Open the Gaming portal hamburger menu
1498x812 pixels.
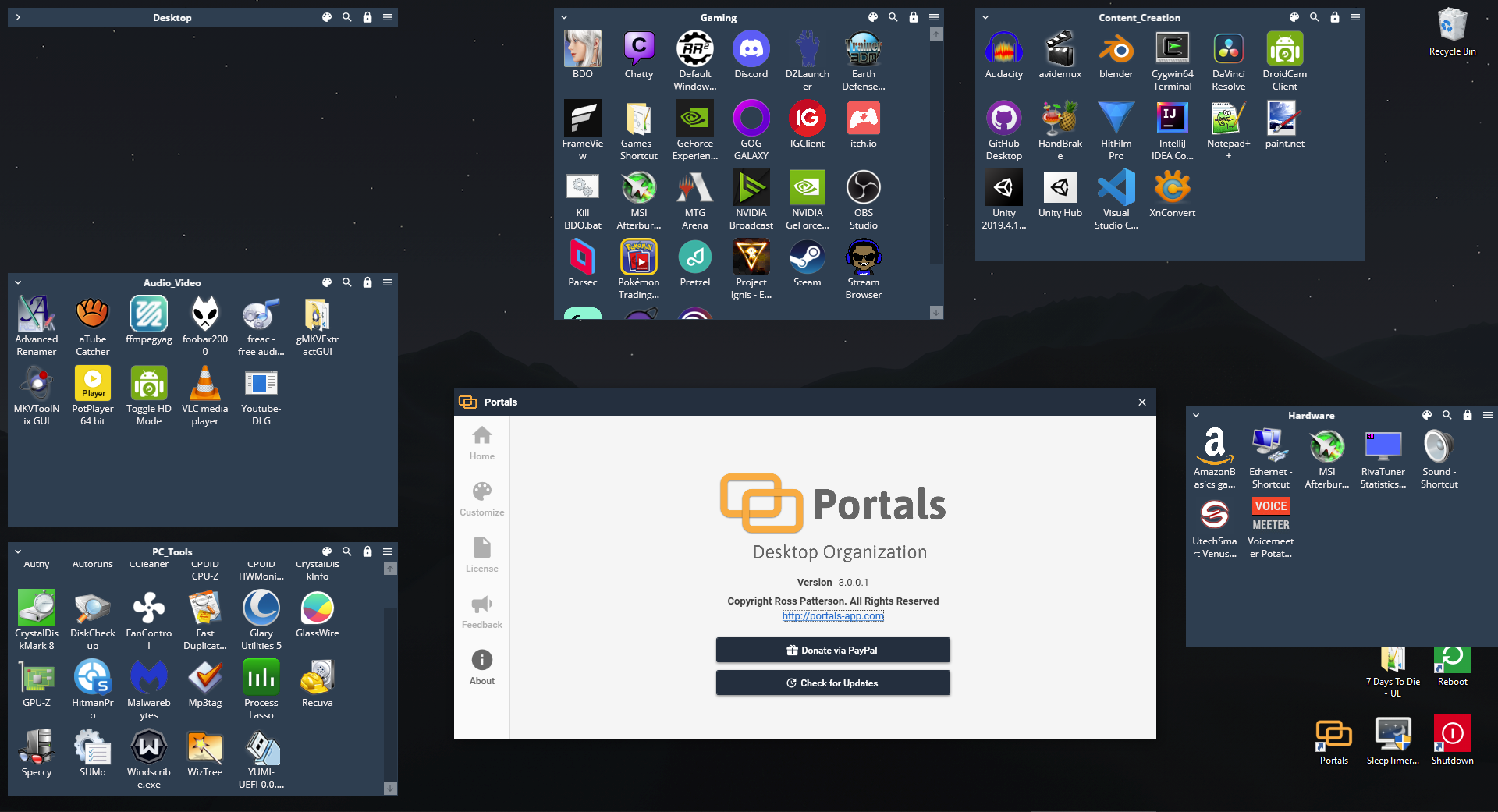tap(934, 17)
